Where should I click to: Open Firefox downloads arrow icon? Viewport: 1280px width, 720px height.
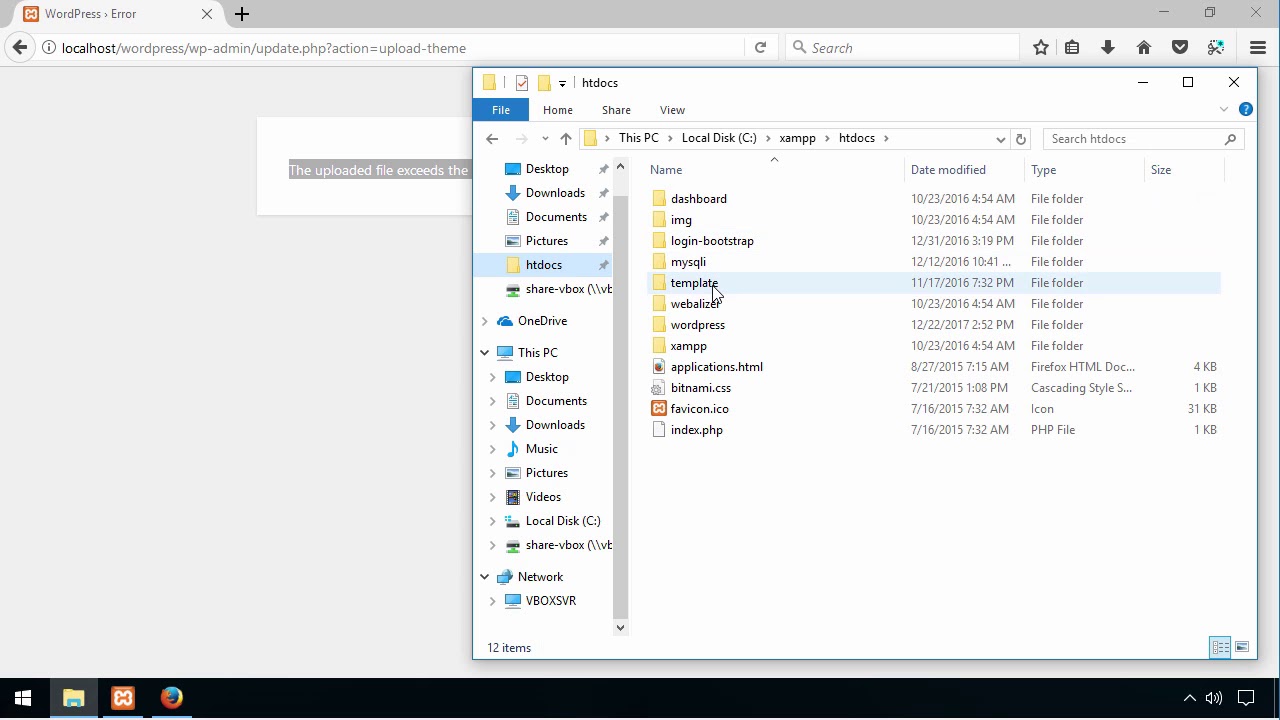pos(1108,48)
